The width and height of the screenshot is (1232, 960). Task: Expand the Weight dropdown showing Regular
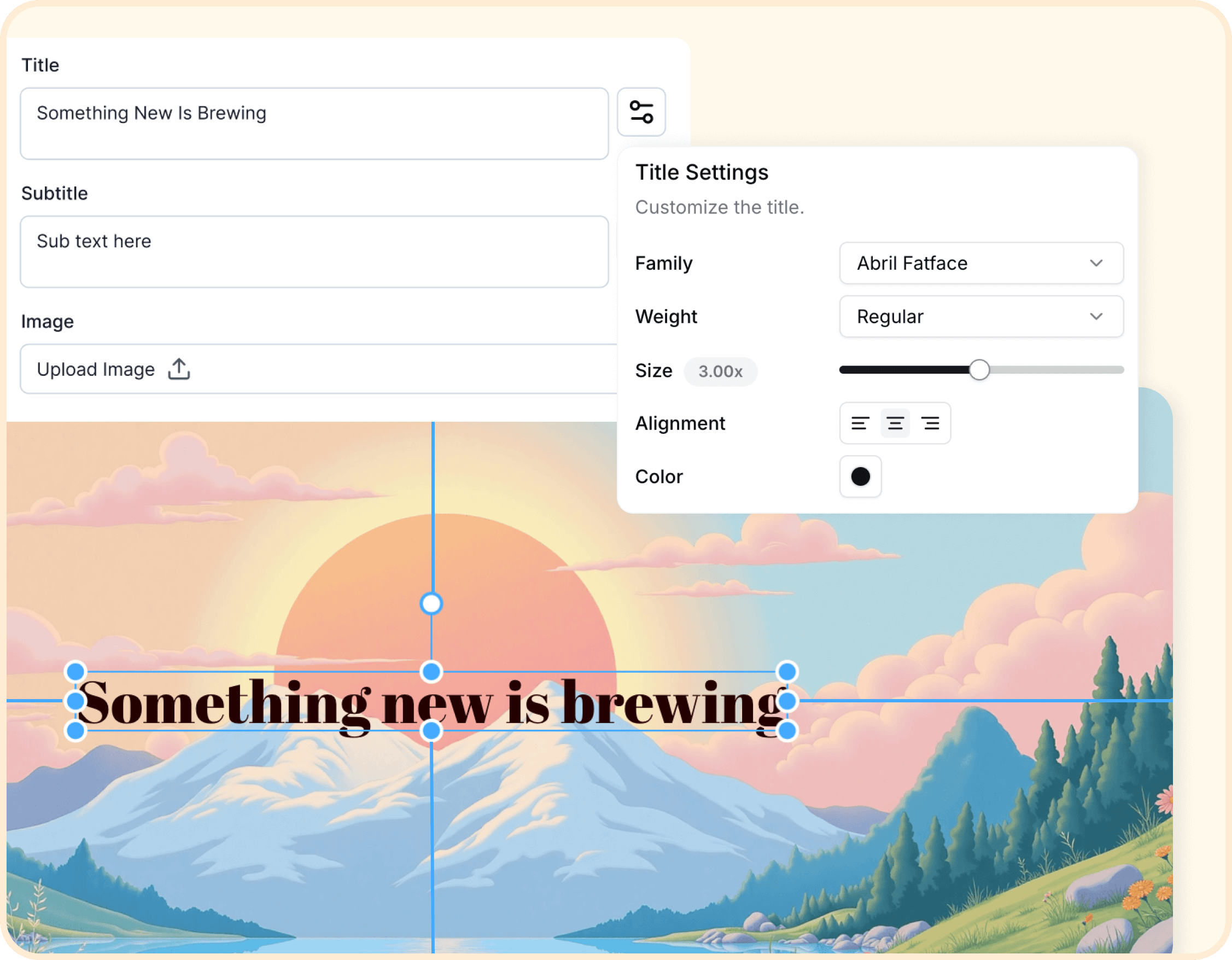coord(982,317)
